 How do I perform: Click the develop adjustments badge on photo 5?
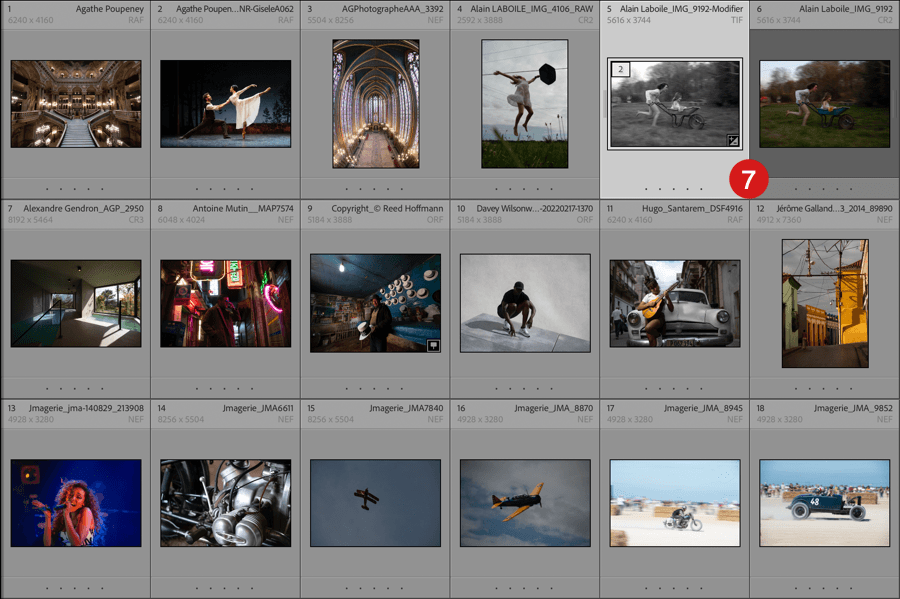point(733,140)
